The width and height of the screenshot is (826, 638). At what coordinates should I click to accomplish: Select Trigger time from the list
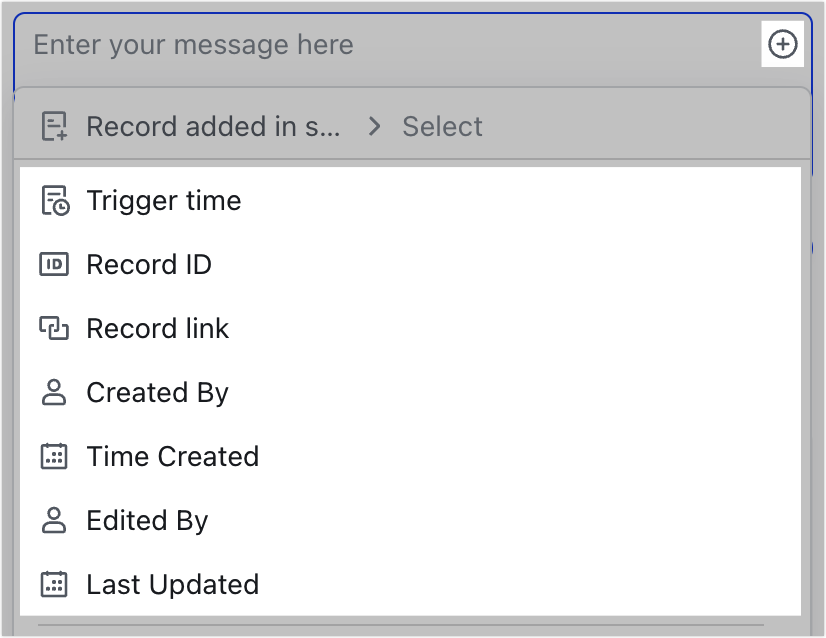(164, 200)
